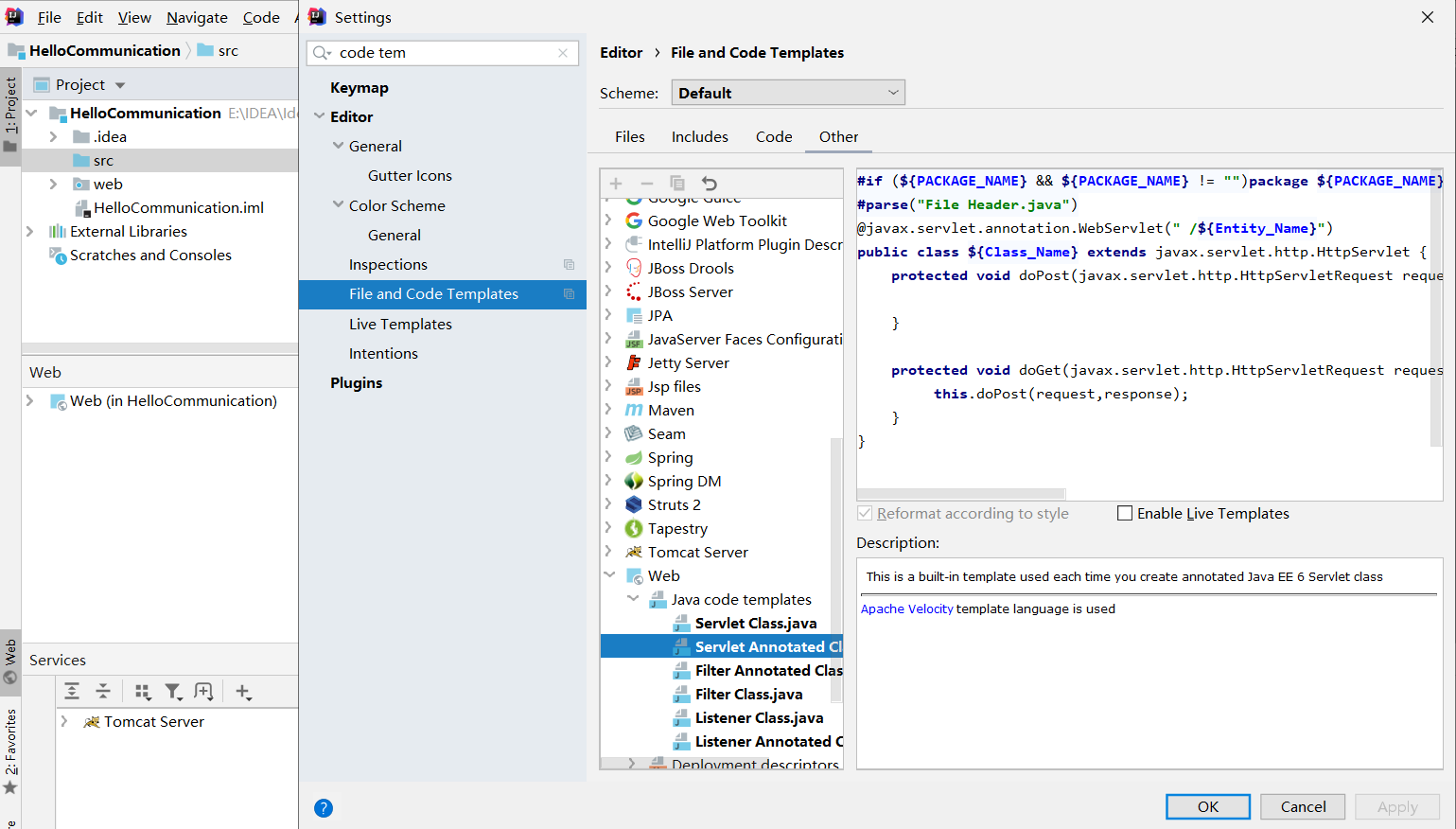Switch to the Code tab

coord(774,136)
